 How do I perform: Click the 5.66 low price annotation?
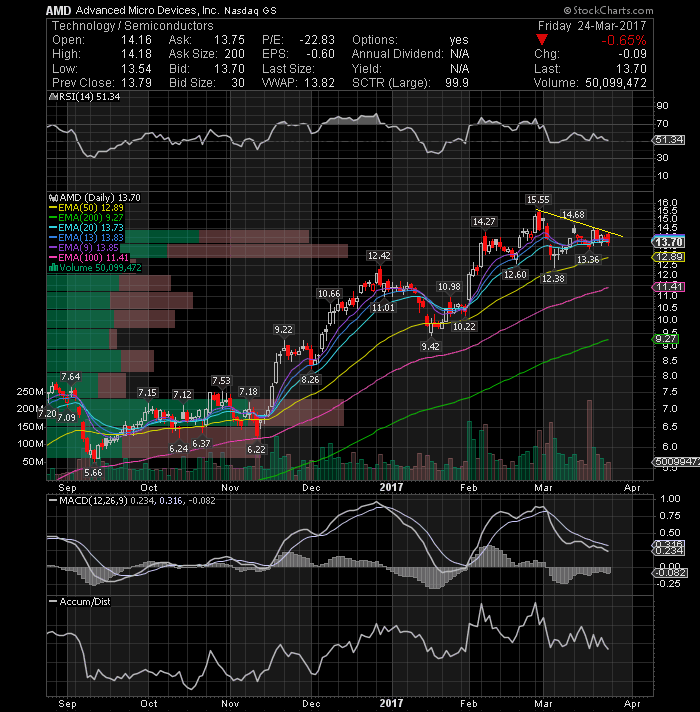[x=93, y=473]
